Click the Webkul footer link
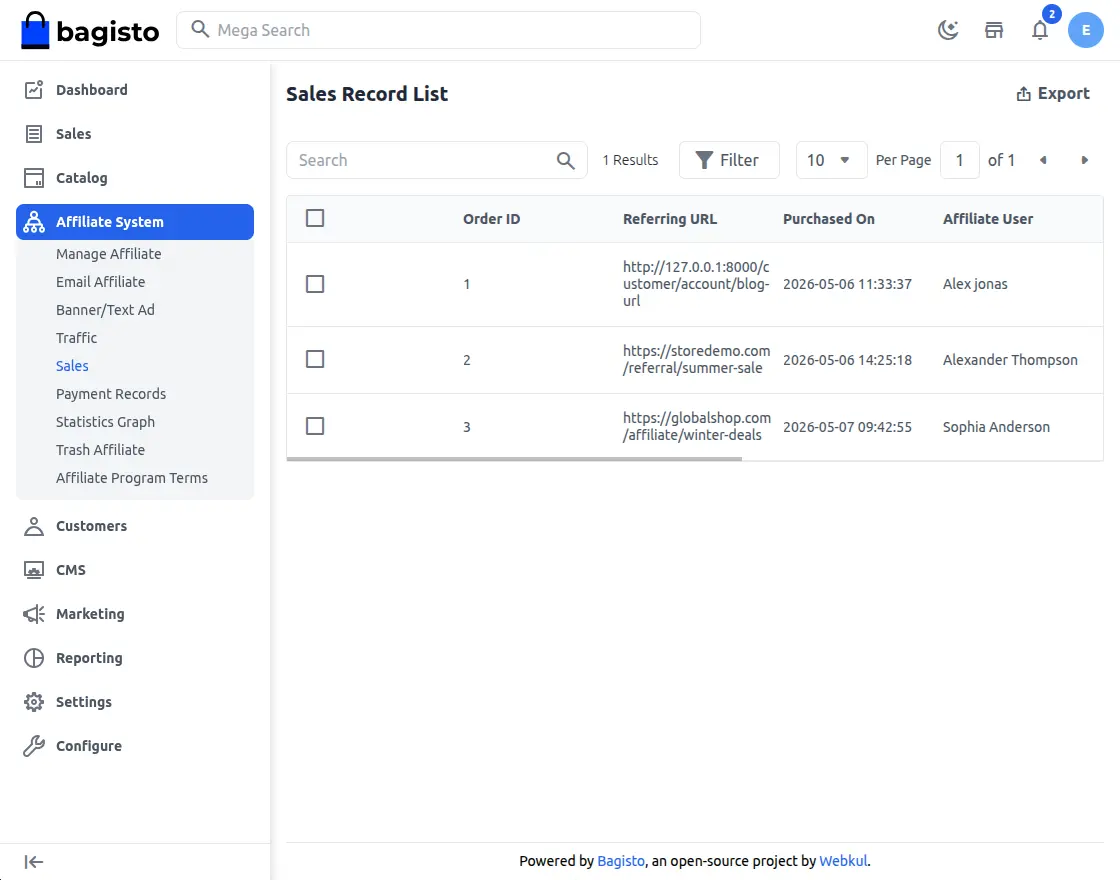Image resolution: width=1120 pixels, height=880 pixels. (843, 861)
